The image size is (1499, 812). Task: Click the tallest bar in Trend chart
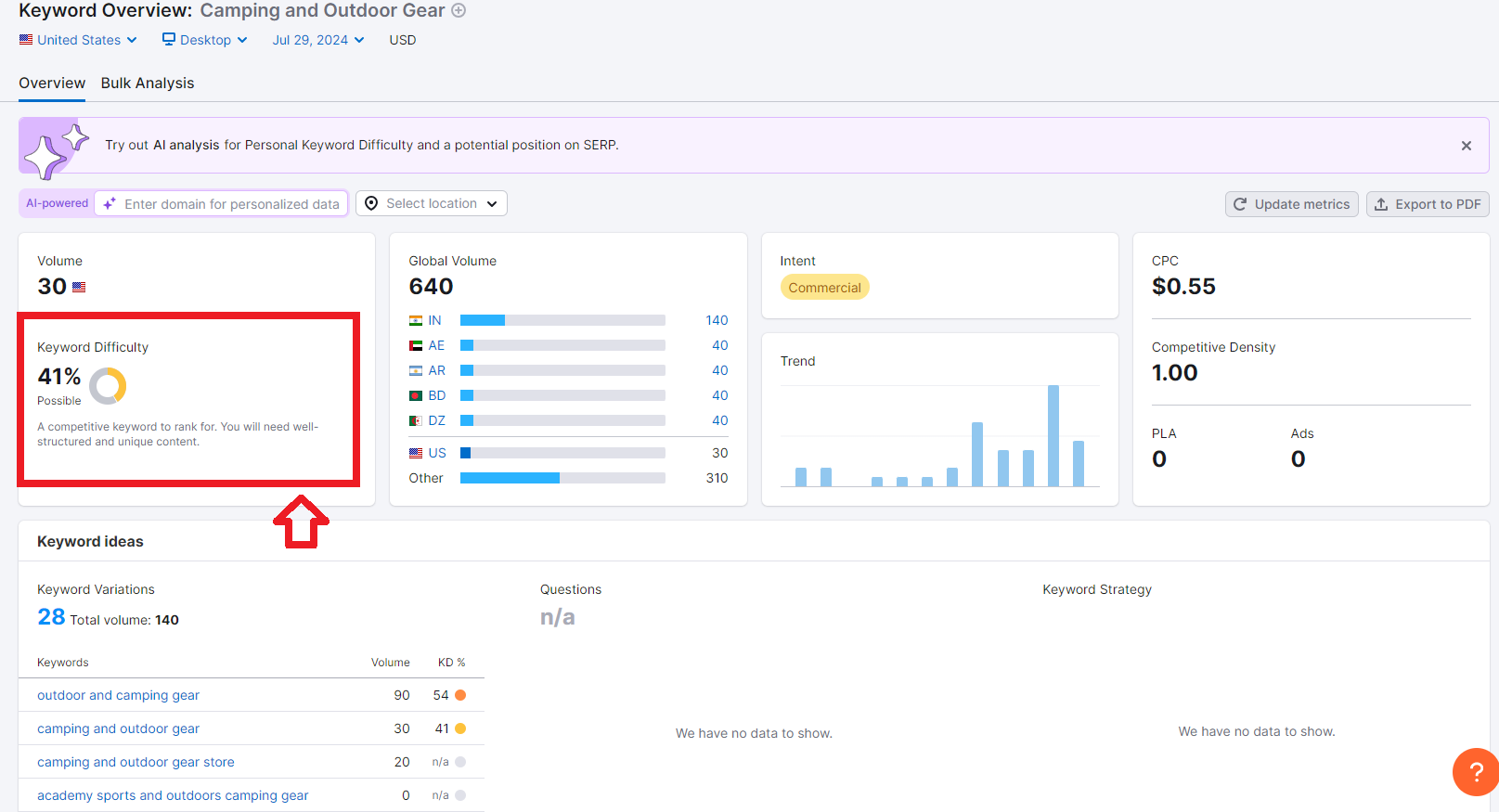tap(1053, 435)
